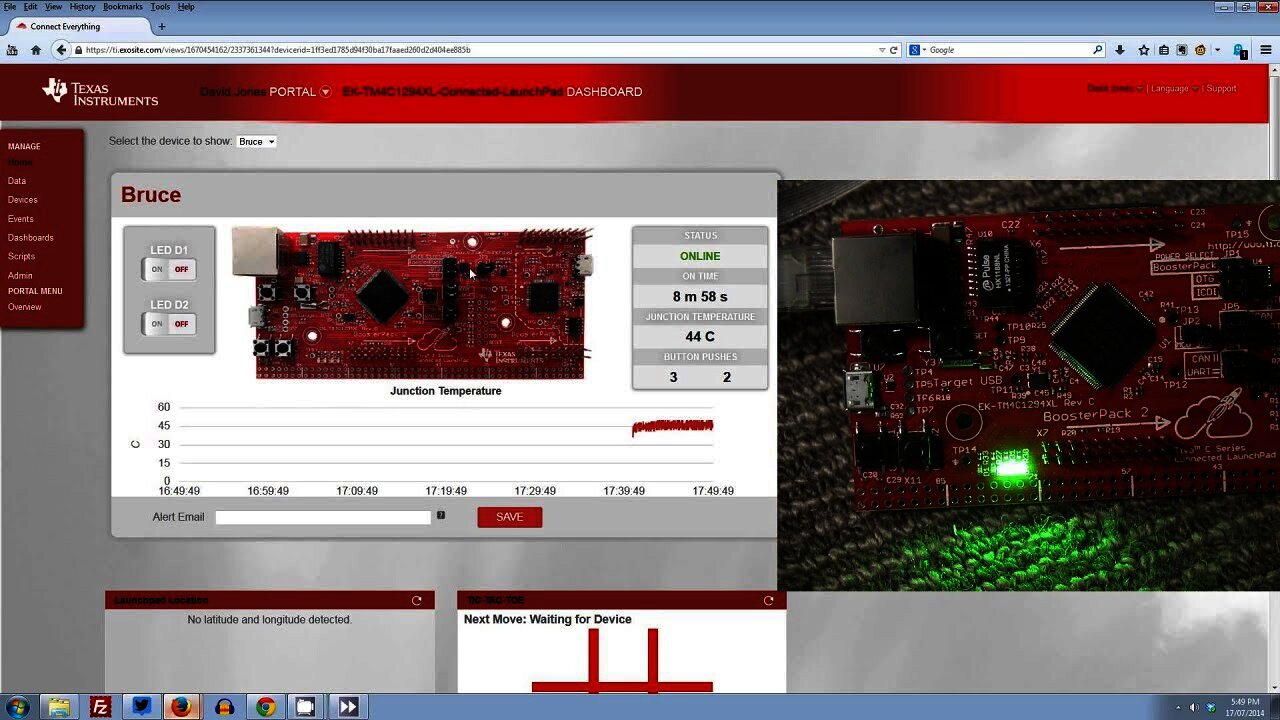Open Firefox hamburger menu
The width and height of the screenshot is (1280, 720).
pyautogui.click(x=1267, y=50)
